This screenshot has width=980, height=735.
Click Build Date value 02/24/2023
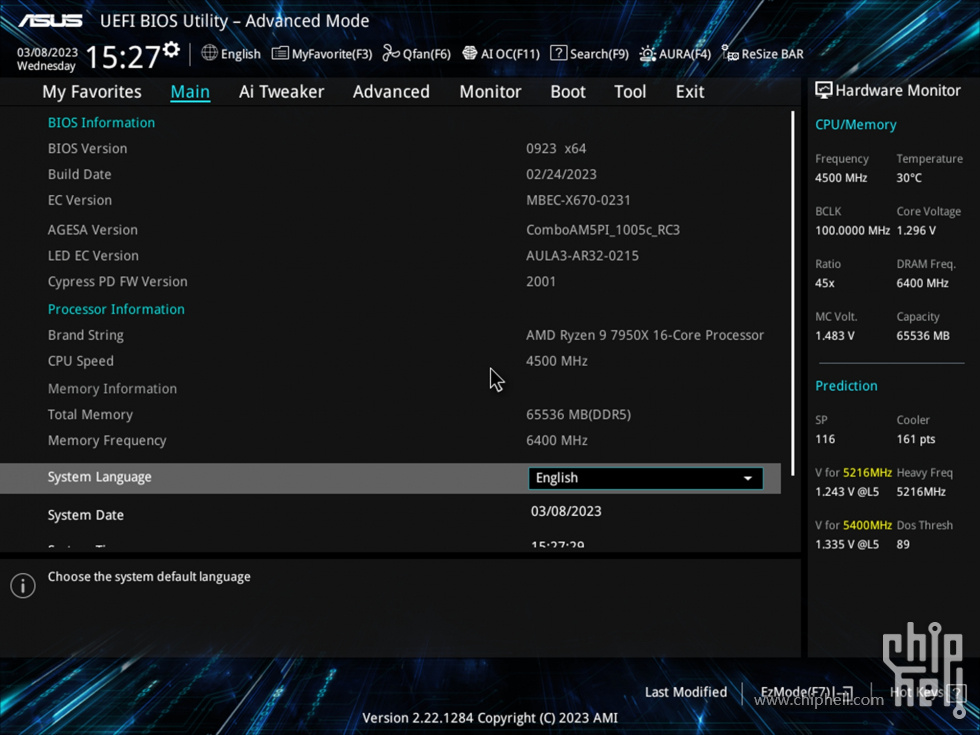point(561,174)
